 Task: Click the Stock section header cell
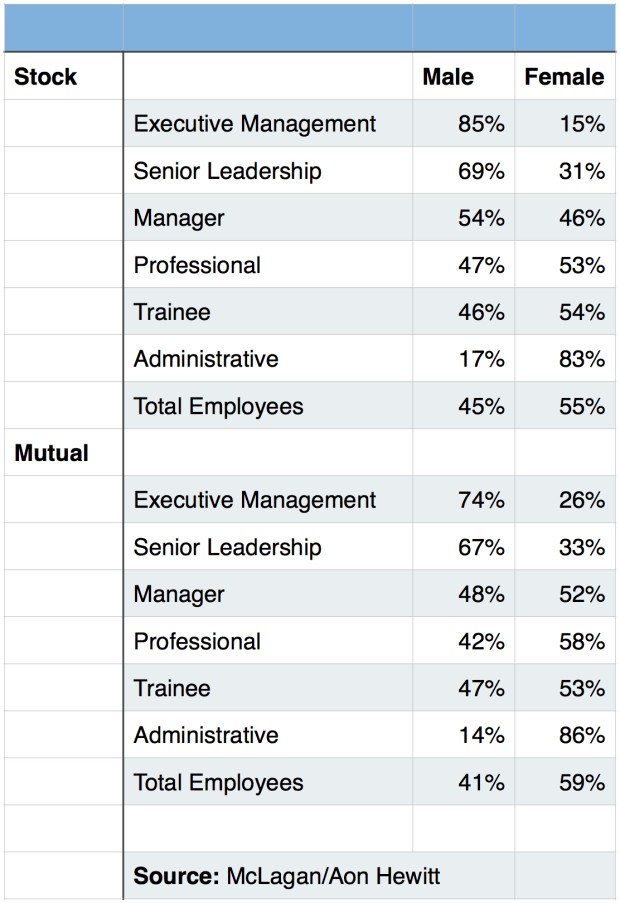[46, 77]
